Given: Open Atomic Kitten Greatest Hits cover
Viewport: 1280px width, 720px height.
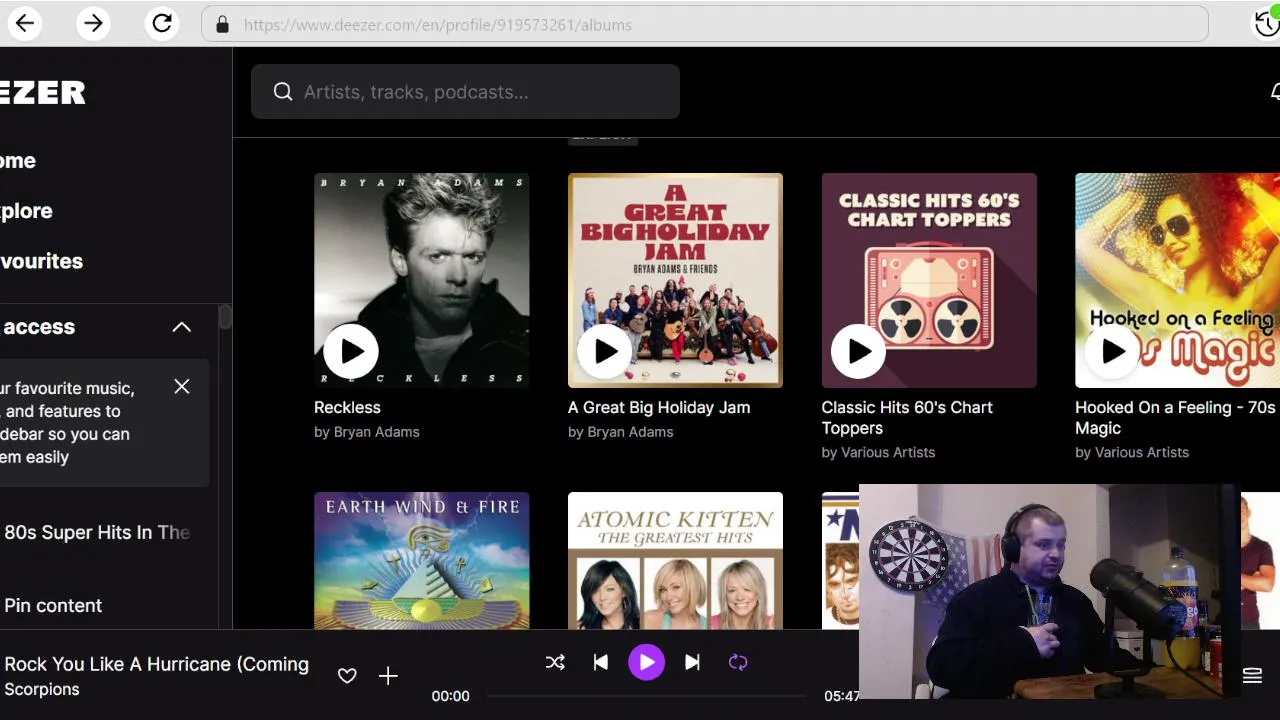Looking at the screenshot, I should (x=675, y=560).
